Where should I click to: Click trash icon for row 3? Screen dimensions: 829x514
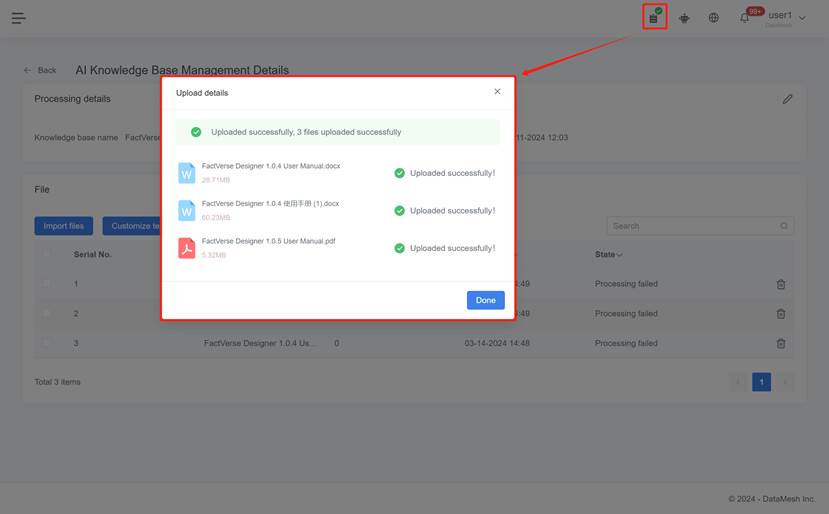coord(781,343)
